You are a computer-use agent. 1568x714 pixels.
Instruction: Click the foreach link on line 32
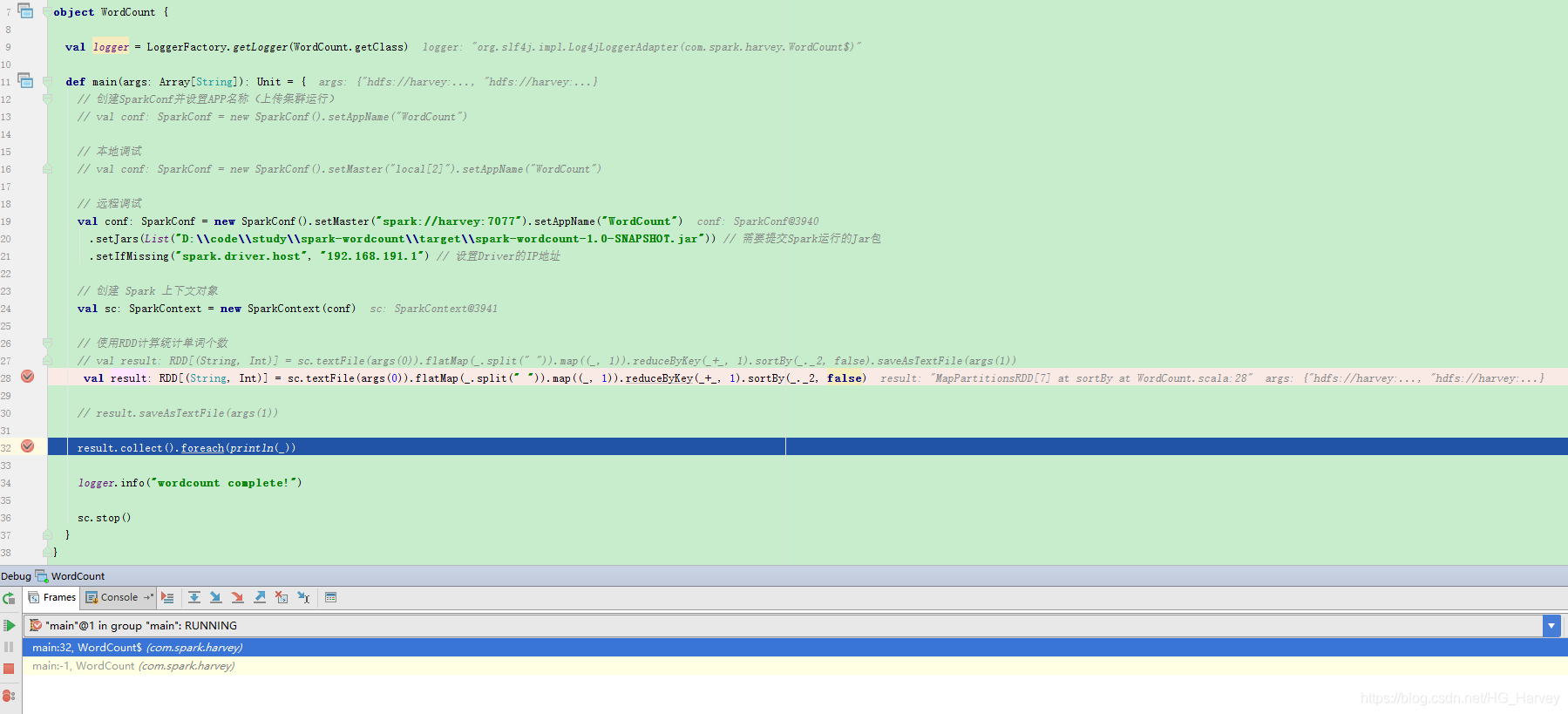(202, 448)
